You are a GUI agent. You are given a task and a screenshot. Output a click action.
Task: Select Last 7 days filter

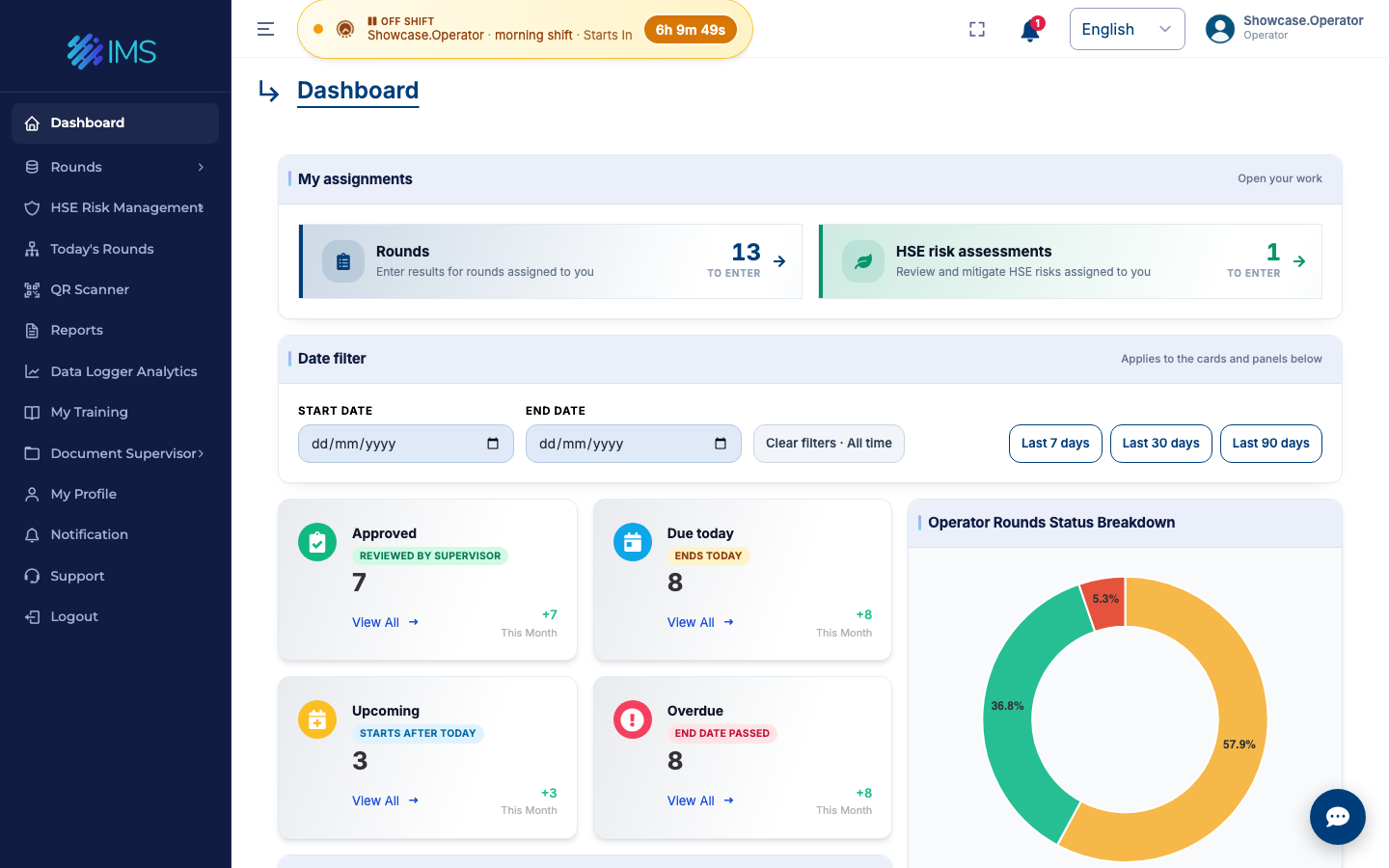tap(1055, 444)
